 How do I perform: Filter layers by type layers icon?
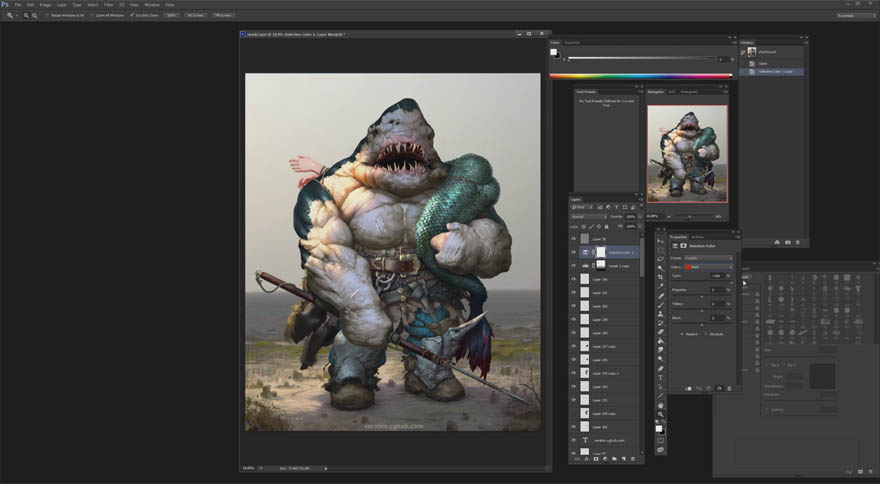[x=617, y=207]
